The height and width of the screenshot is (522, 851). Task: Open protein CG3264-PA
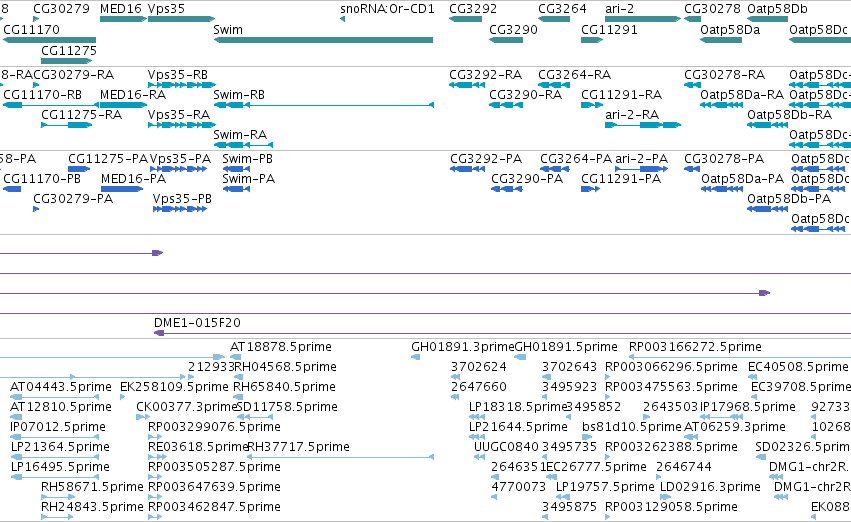(x=555, y=169)
